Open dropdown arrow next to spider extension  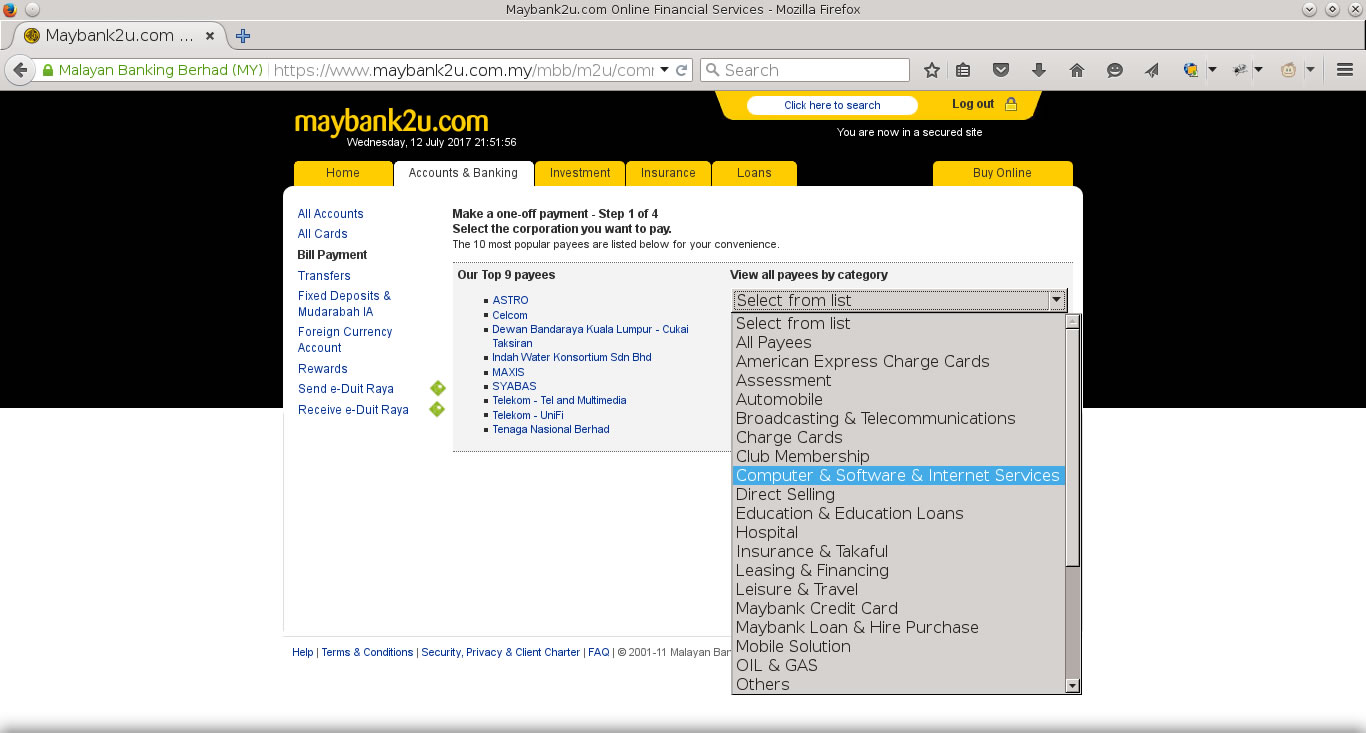point(1258,70)
